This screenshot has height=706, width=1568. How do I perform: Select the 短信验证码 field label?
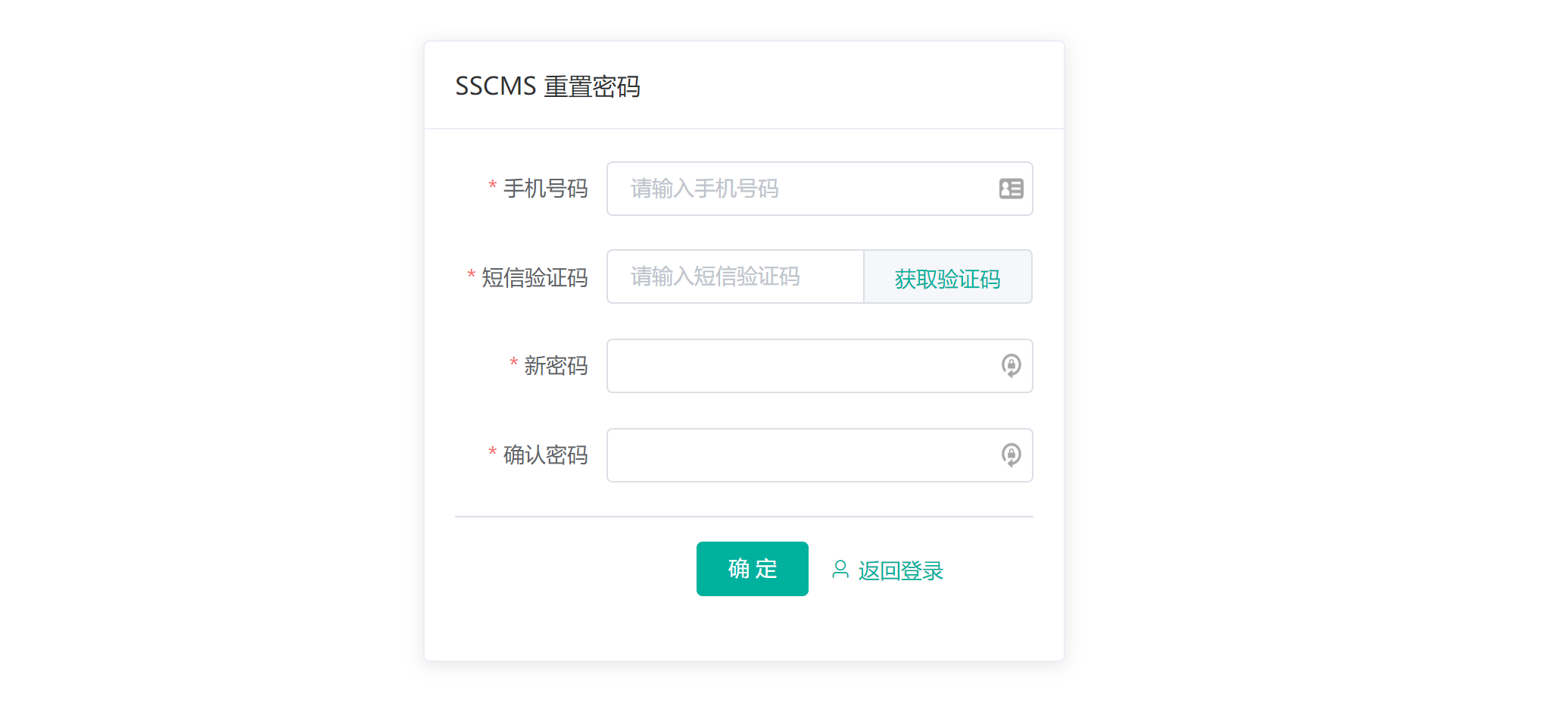pos(534,278)
